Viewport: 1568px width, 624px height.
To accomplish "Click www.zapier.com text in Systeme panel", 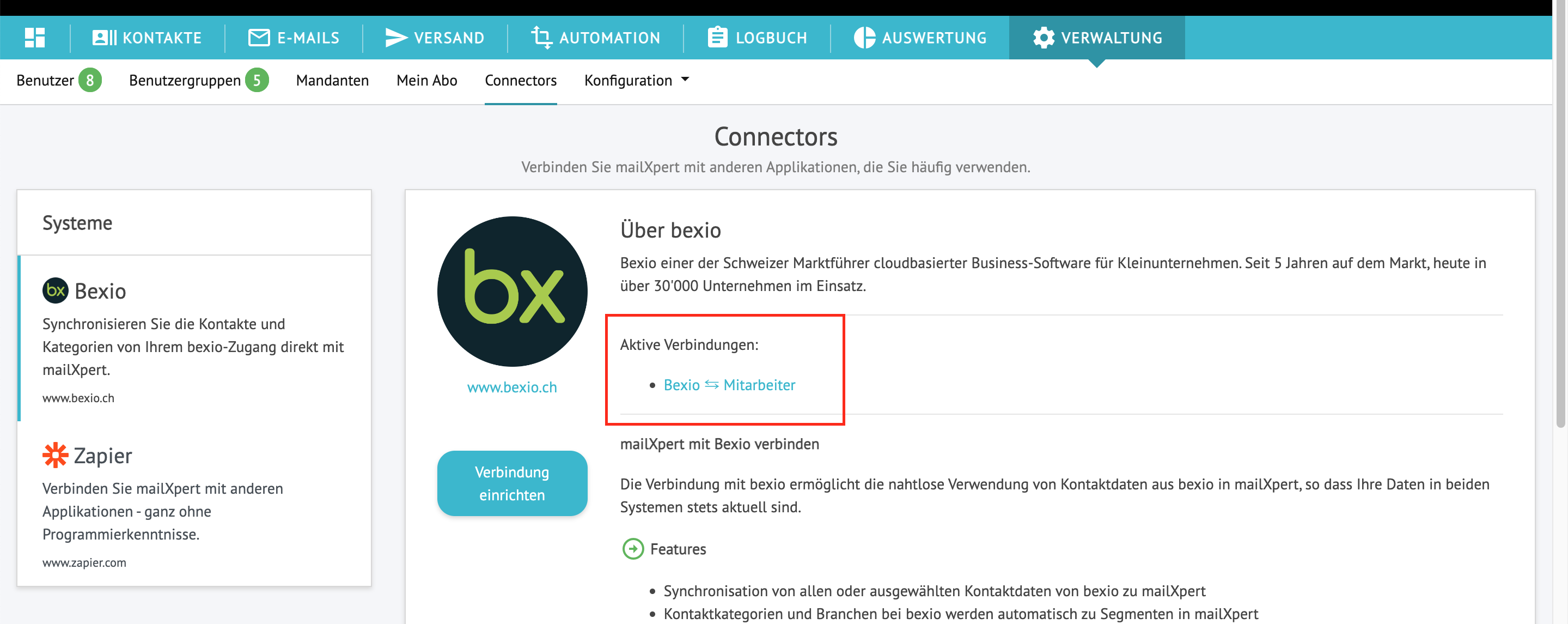I will [84, 562].
